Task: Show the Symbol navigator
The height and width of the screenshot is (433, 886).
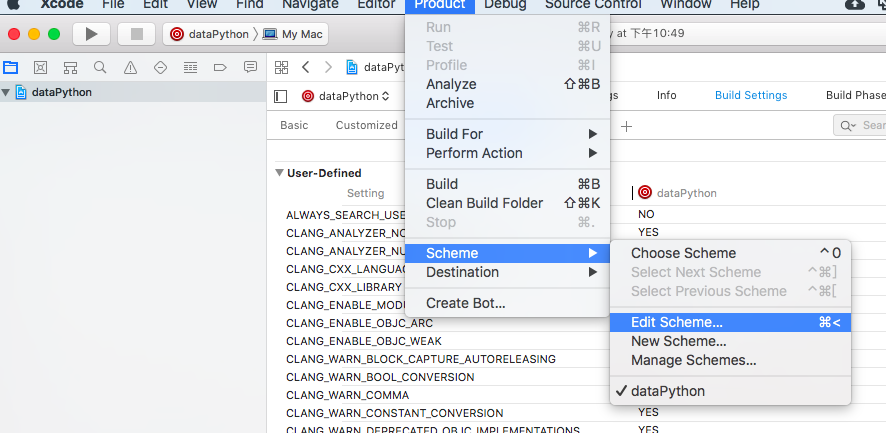Action: 70,68
